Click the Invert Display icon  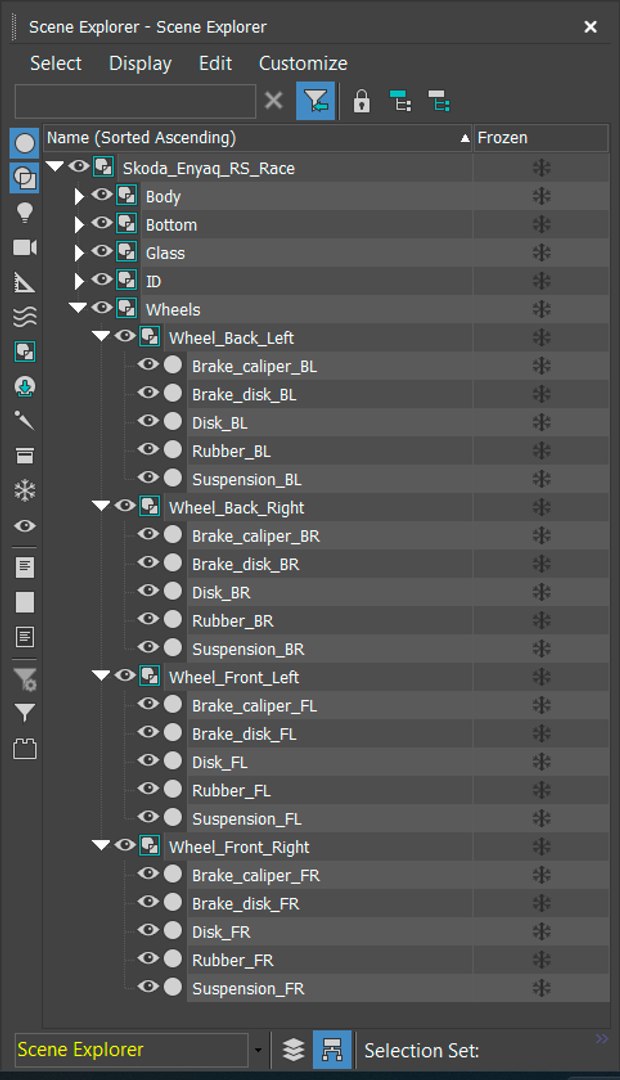[x=25, y=636]
